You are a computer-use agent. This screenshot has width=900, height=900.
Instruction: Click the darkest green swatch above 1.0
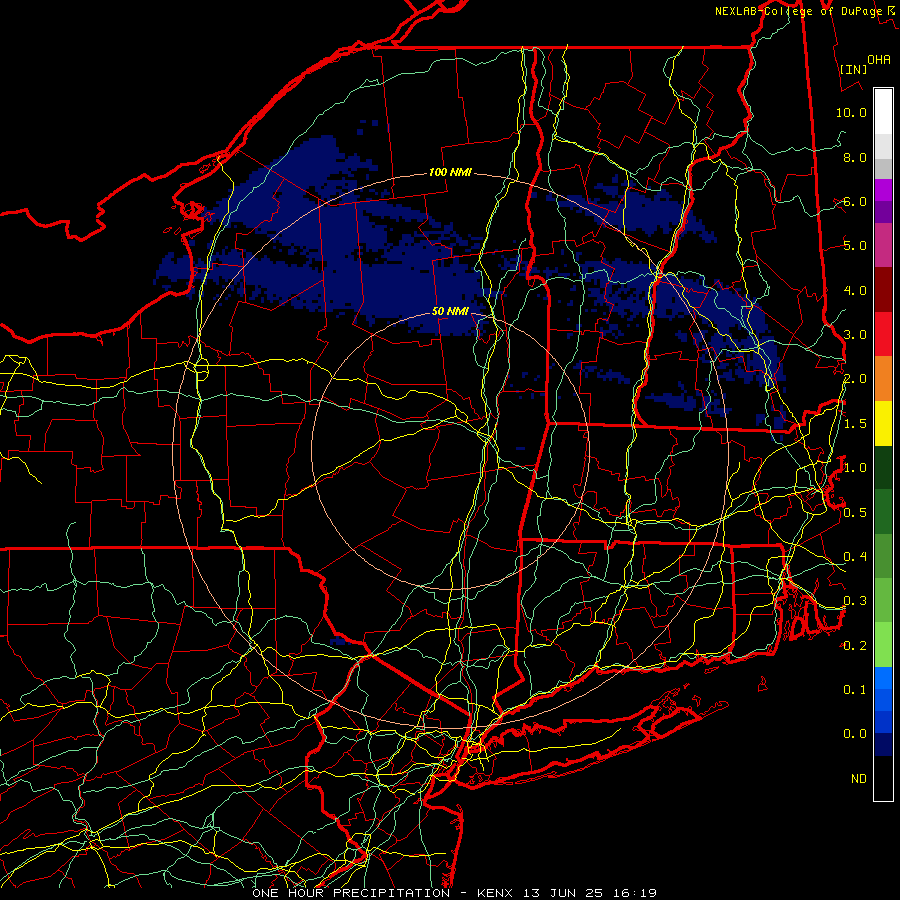(x=883, y=467)
